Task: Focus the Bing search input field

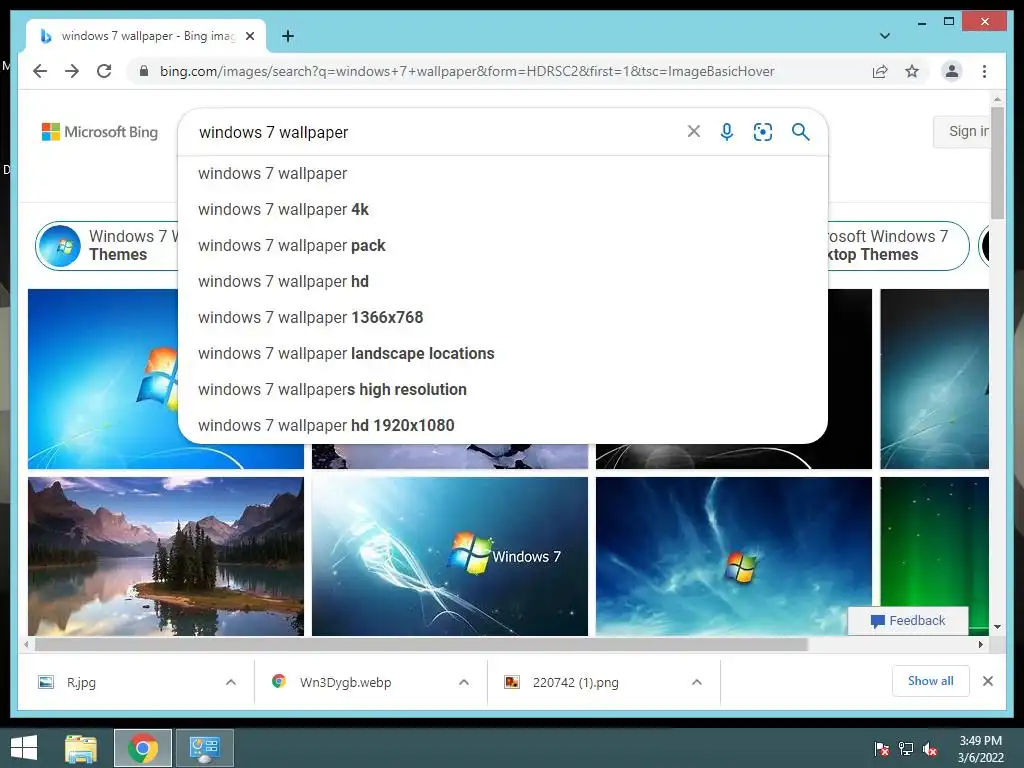Action: (x=438, y=132)
